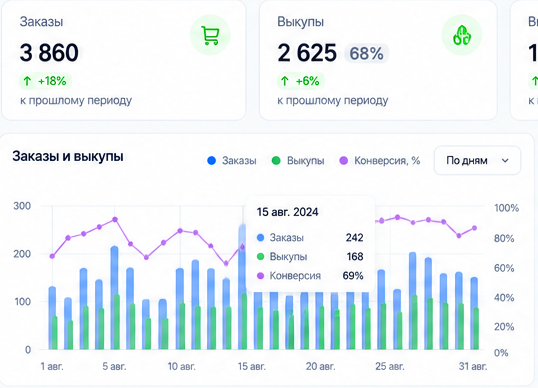Click the 69% conversion value in tooltip
This screenshot has height=388, width=538.
pyautogui.click(x=353, y=275)
